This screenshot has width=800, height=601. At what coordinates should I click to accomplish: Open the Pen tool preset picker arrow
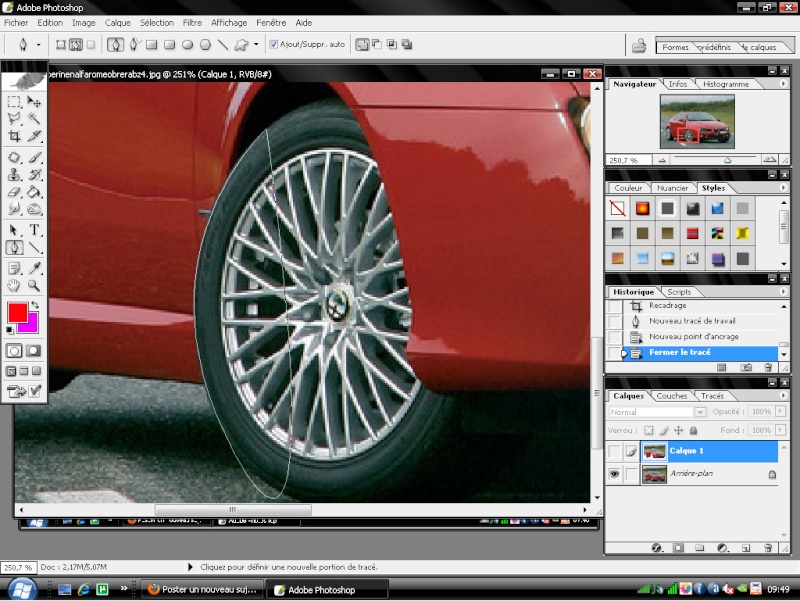(38, 45)
